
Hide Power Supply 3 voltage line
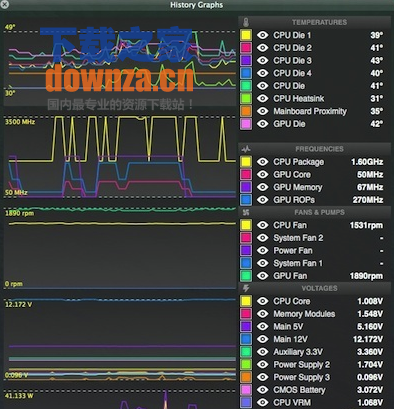click(x=263, y=377)
